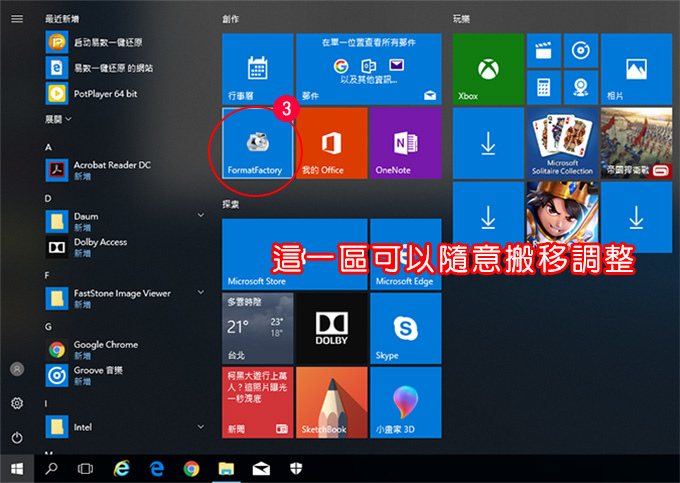The width and height of the screenshot is (680, 483).
Task: Open the Calendar (行事曆) tile
Action: click(x=258, y=69)
